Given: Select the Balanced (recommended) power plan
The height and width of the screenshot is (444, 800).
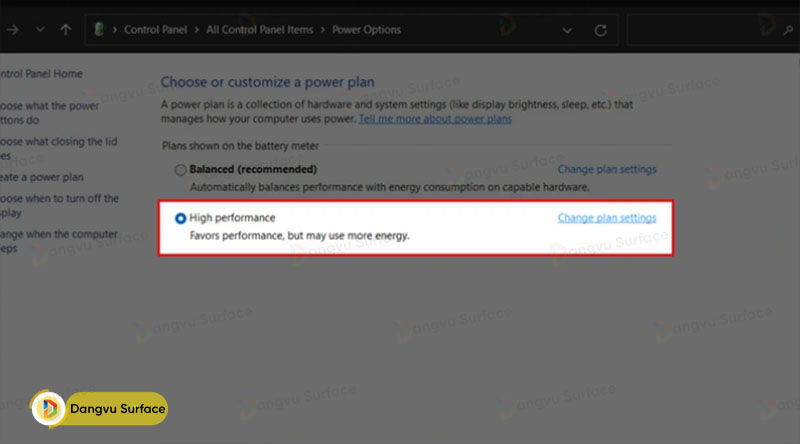Looking at the screenshot, I should [180, 170].
